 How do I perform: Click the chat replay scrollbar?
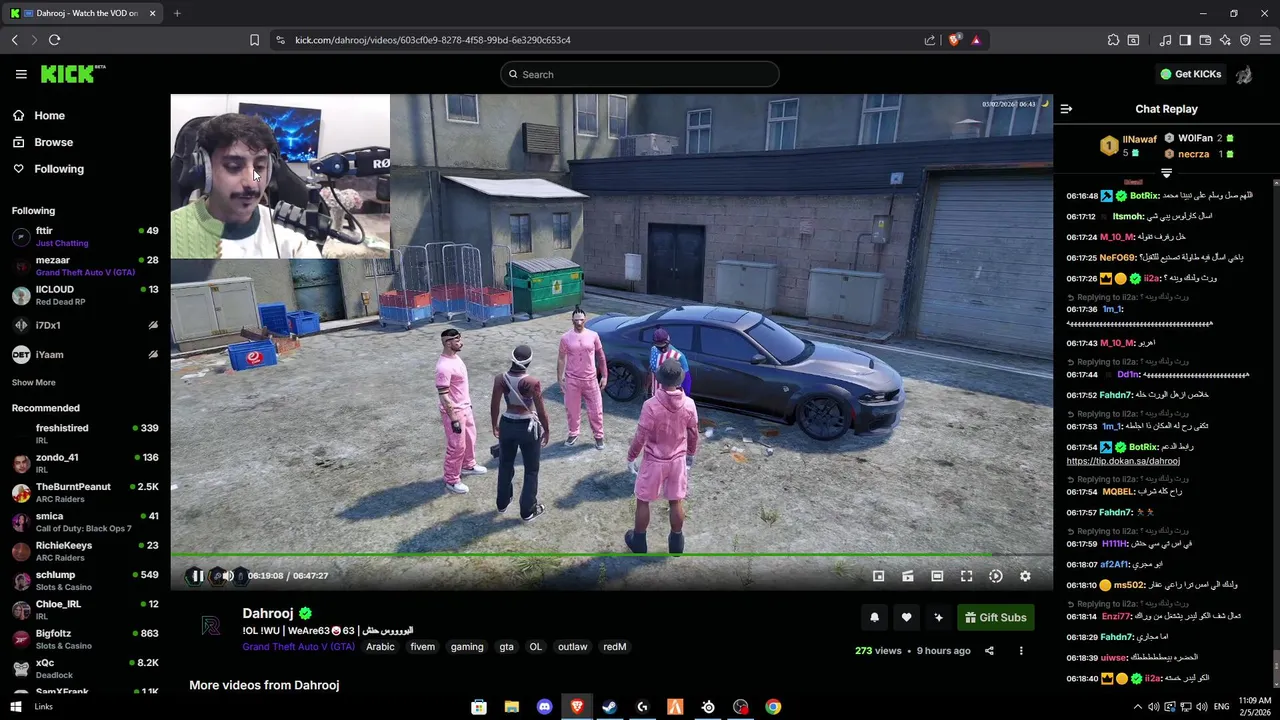(1276, 665)
